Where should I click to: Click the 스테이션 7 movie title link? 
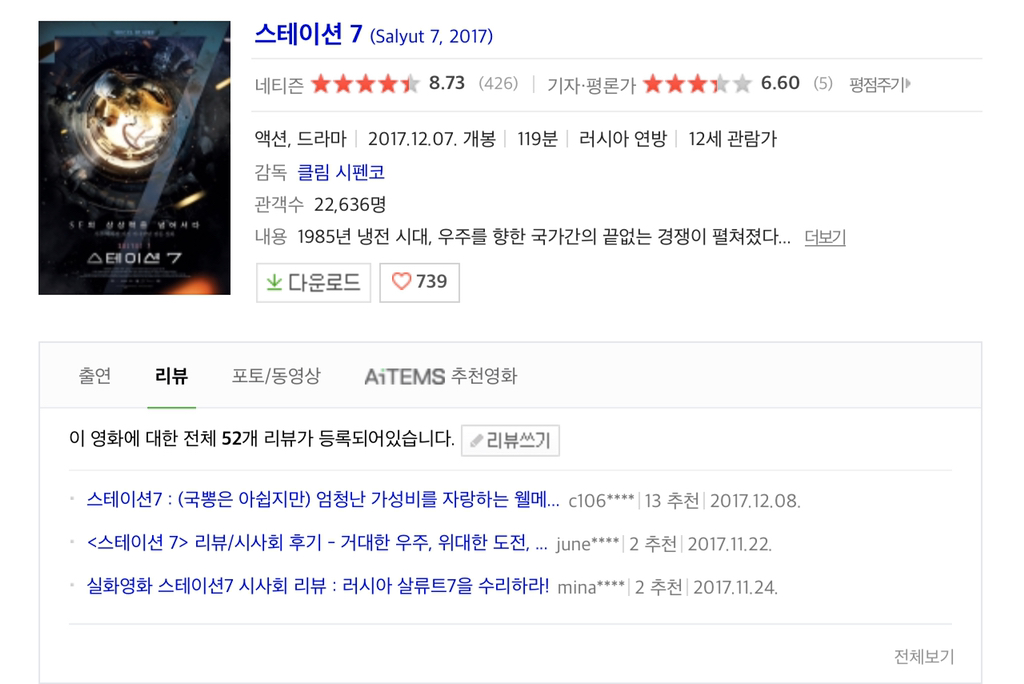308,34
